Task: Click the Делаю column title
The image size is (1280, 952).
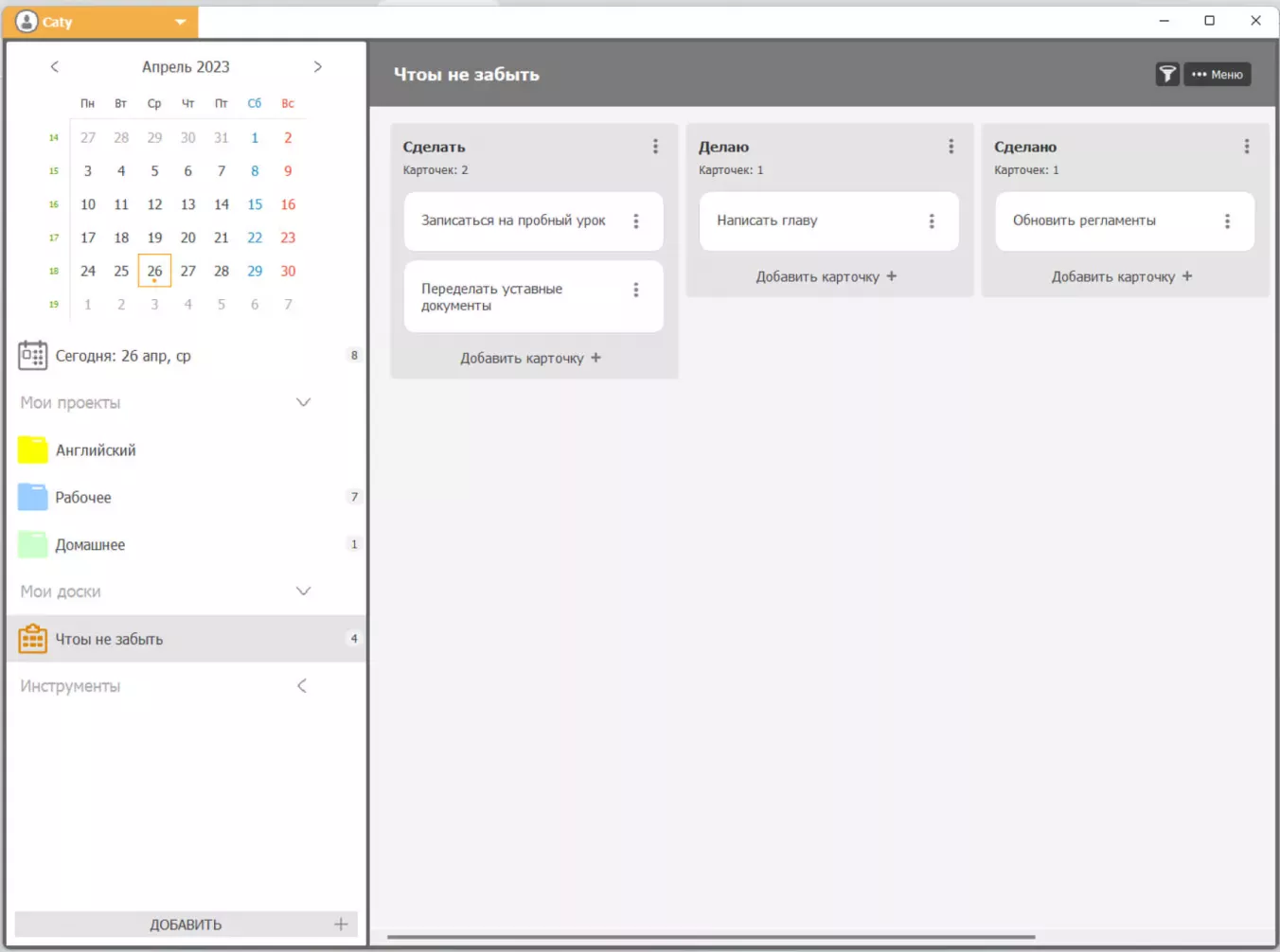Action: 723,147
